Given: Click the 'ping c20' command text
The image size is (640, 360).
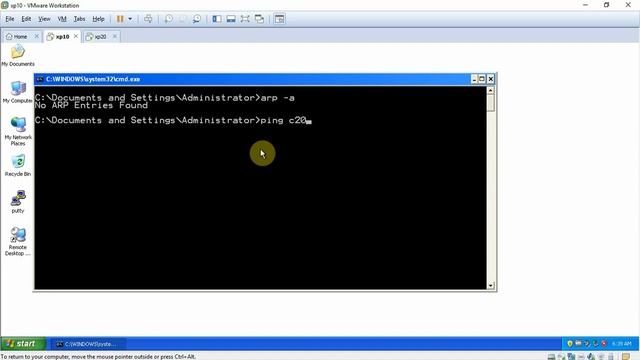Looking at the screenshot, I should pyautogui.click(x=283, y=120).
